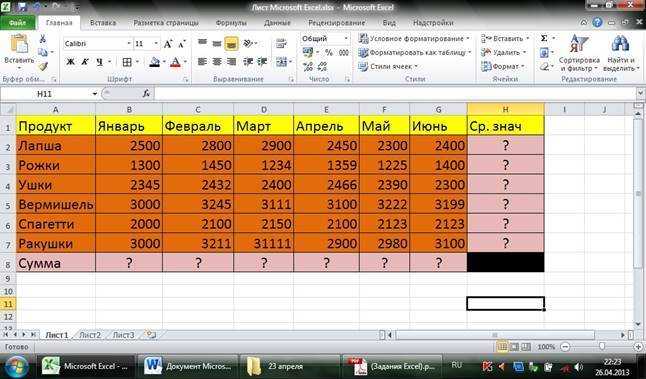Click the Middle Align icon
Screen dimensions: 646x379
coord(217,43)
